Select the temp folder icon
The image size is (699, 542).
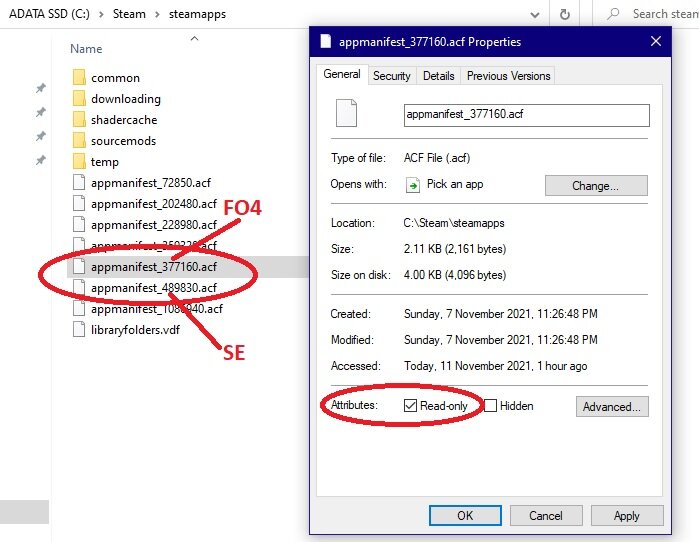click(x=79, y=161)
